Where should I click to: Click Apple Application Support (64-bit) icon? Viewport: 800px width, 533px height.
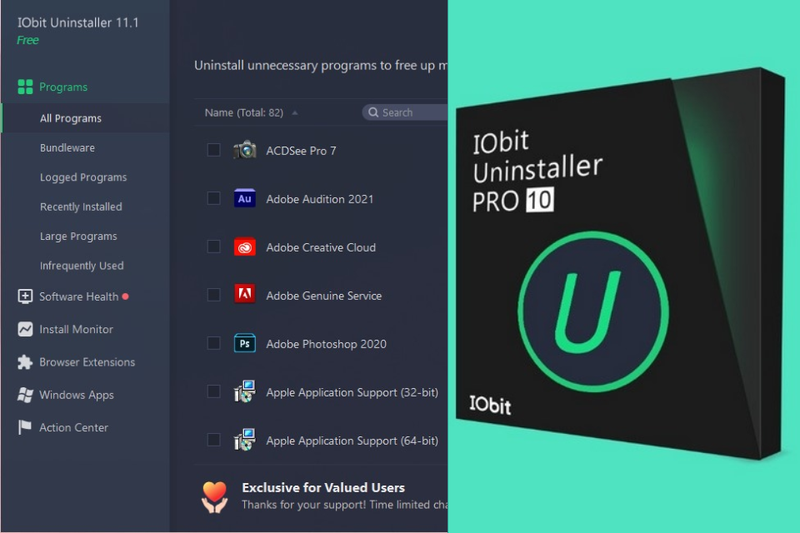[245, 440]
